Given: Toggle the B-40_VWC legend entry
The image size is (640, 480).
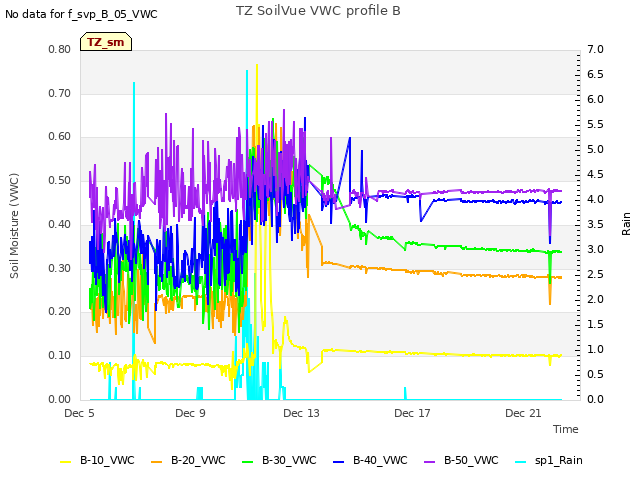Looking at the screenshot, I should point(370,460).
